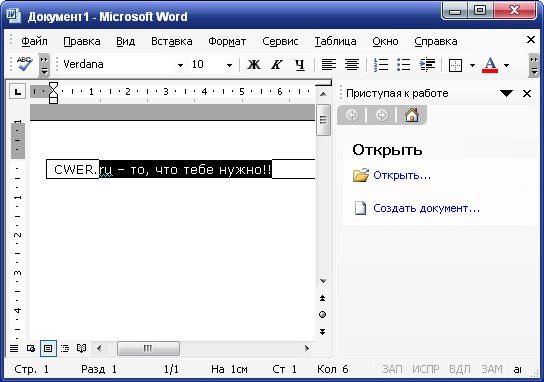Click the vertical scrollbar down arrow
544x382 pixels.
(x=323, y=281)
